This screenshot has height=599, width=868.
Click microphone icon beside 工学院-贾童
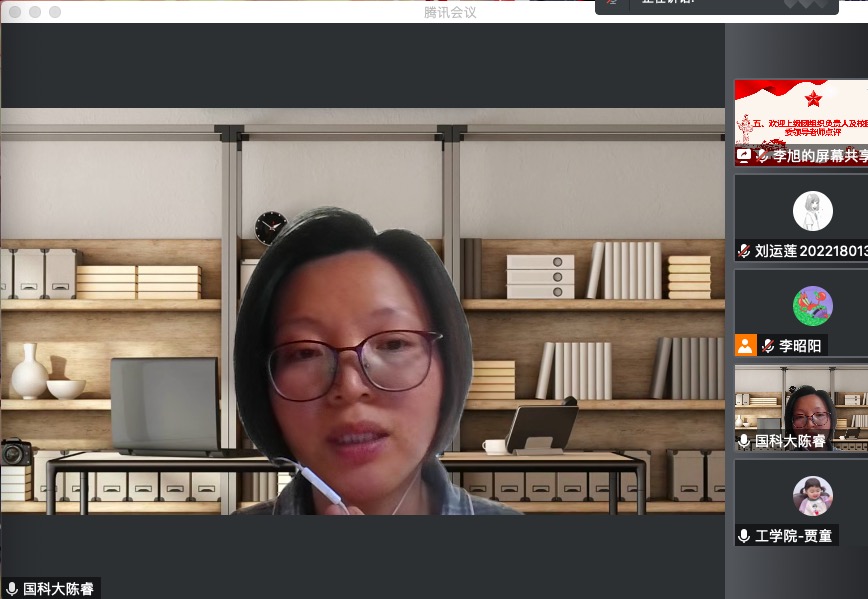point(744,536)
